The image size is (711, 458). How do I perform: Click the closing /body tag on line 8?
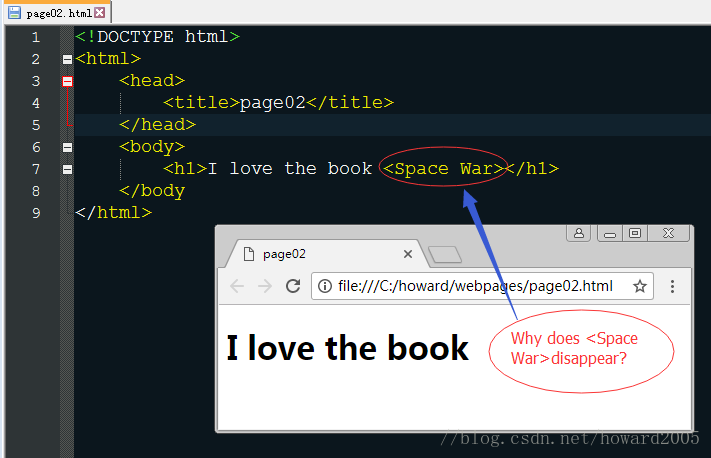(x=152, y=191)
